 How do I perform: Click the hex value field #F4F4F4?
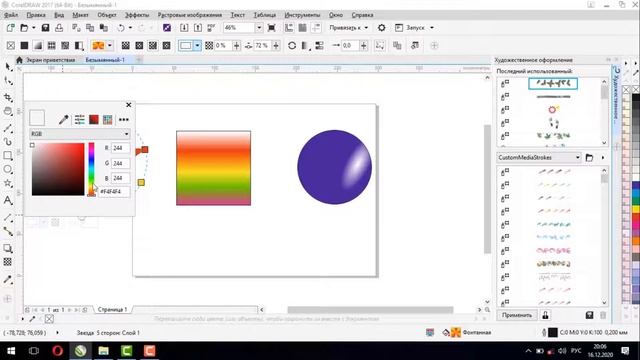114,191
